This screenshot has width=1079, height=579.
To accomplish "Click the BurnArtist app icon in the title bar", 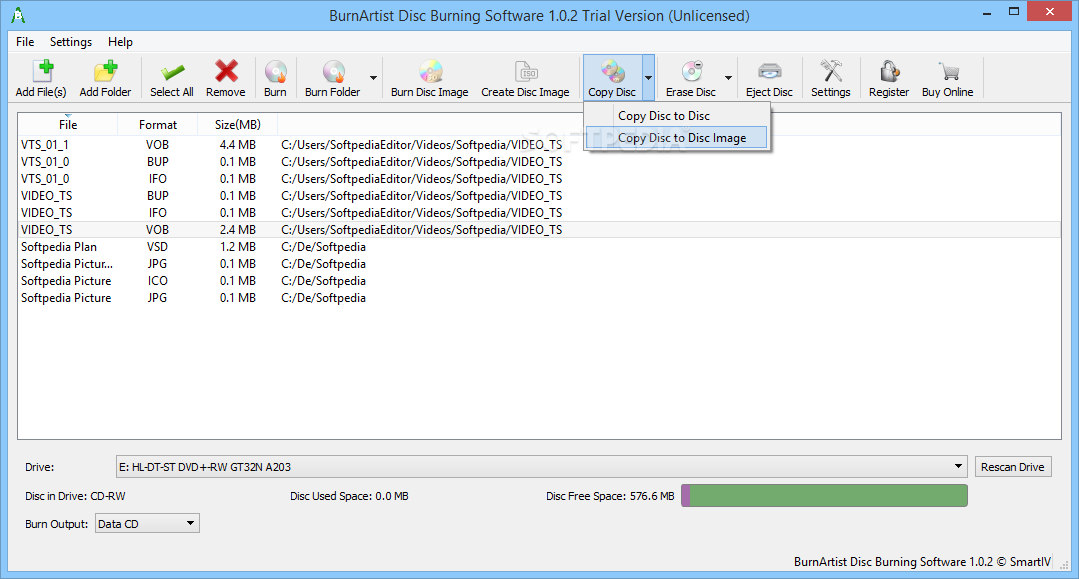I will [19, 15].
